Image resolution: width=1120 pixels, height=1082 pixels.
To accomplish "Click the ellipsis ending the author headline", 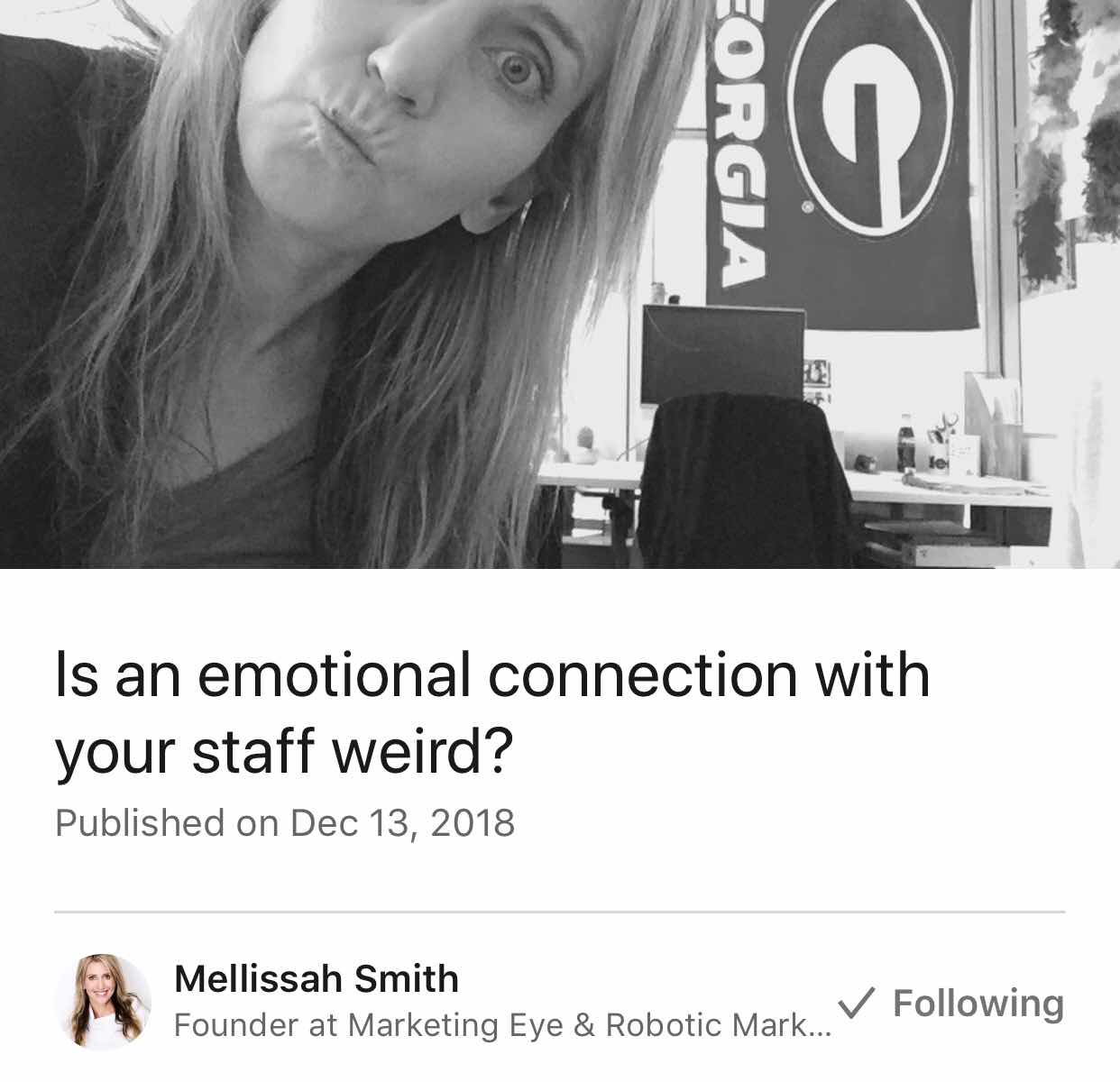I will pyautogui.click(x=821, y=1030).
